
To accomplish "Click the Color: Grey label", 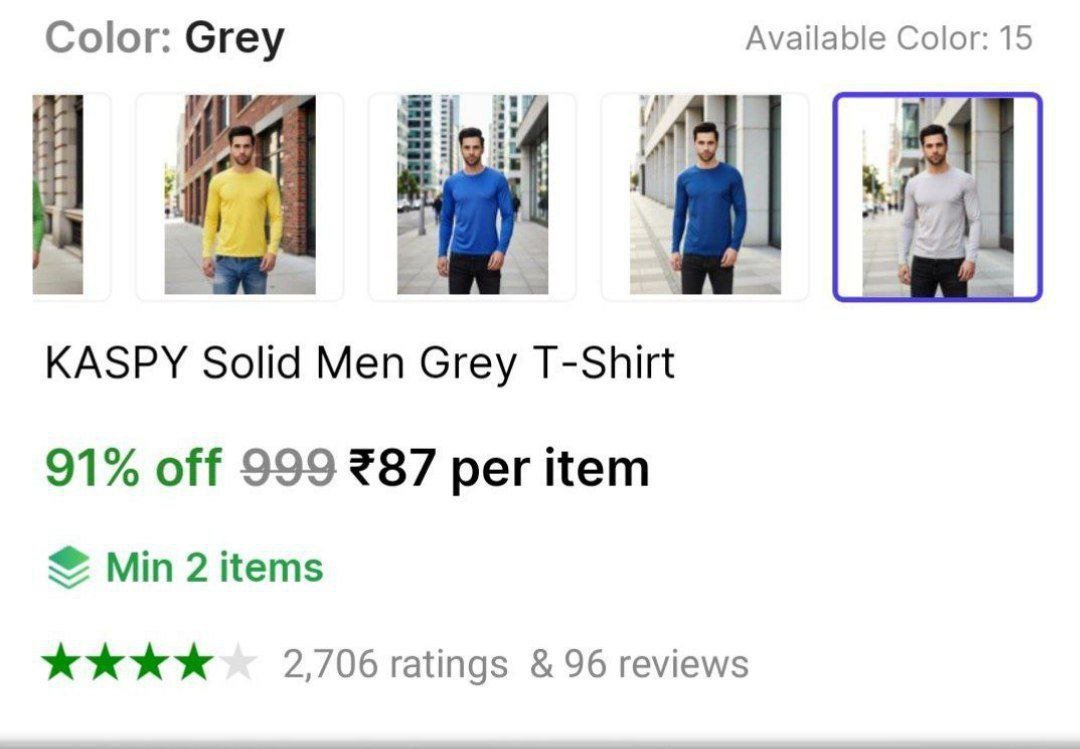I will click(165, 39).
